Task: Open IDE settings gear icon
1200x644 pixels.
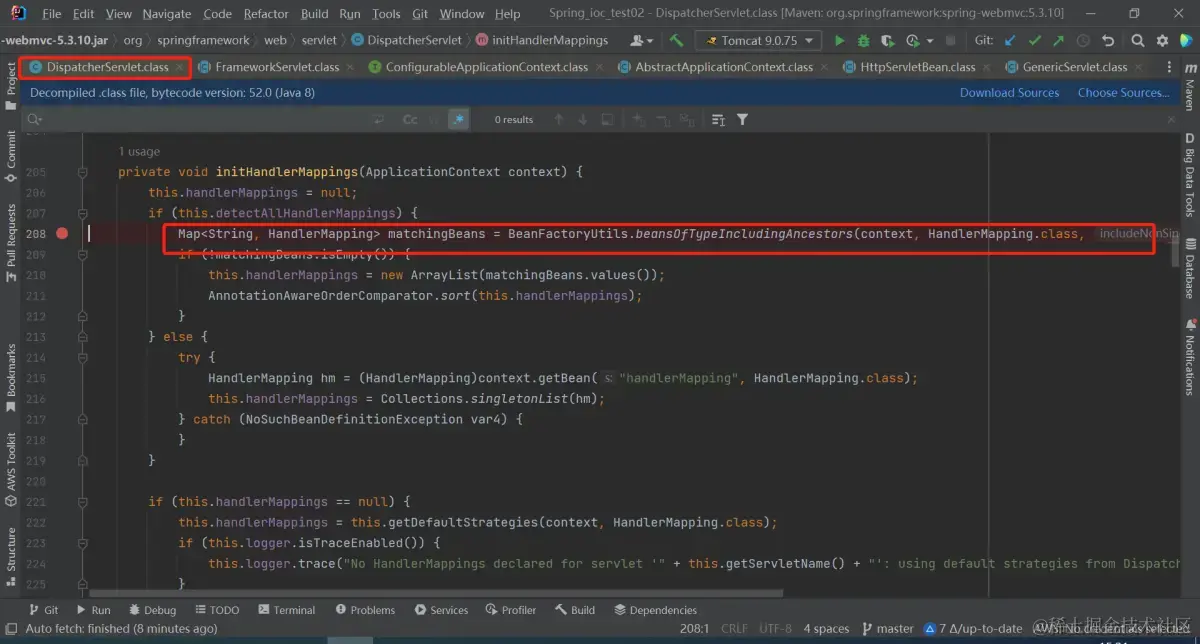Action: 1162,41
